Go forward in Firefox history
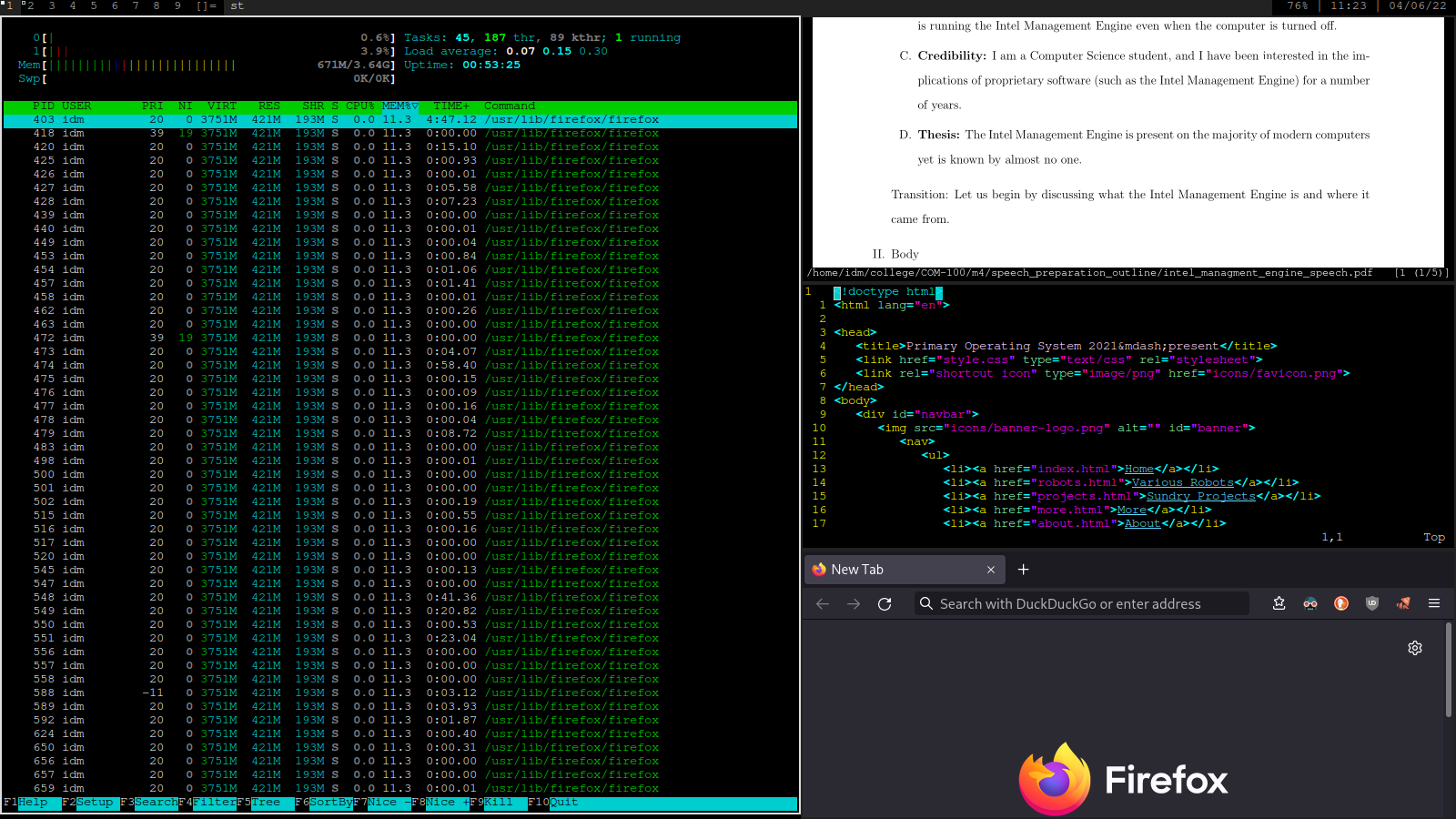The image size is (1456, 819). (854, 603)
